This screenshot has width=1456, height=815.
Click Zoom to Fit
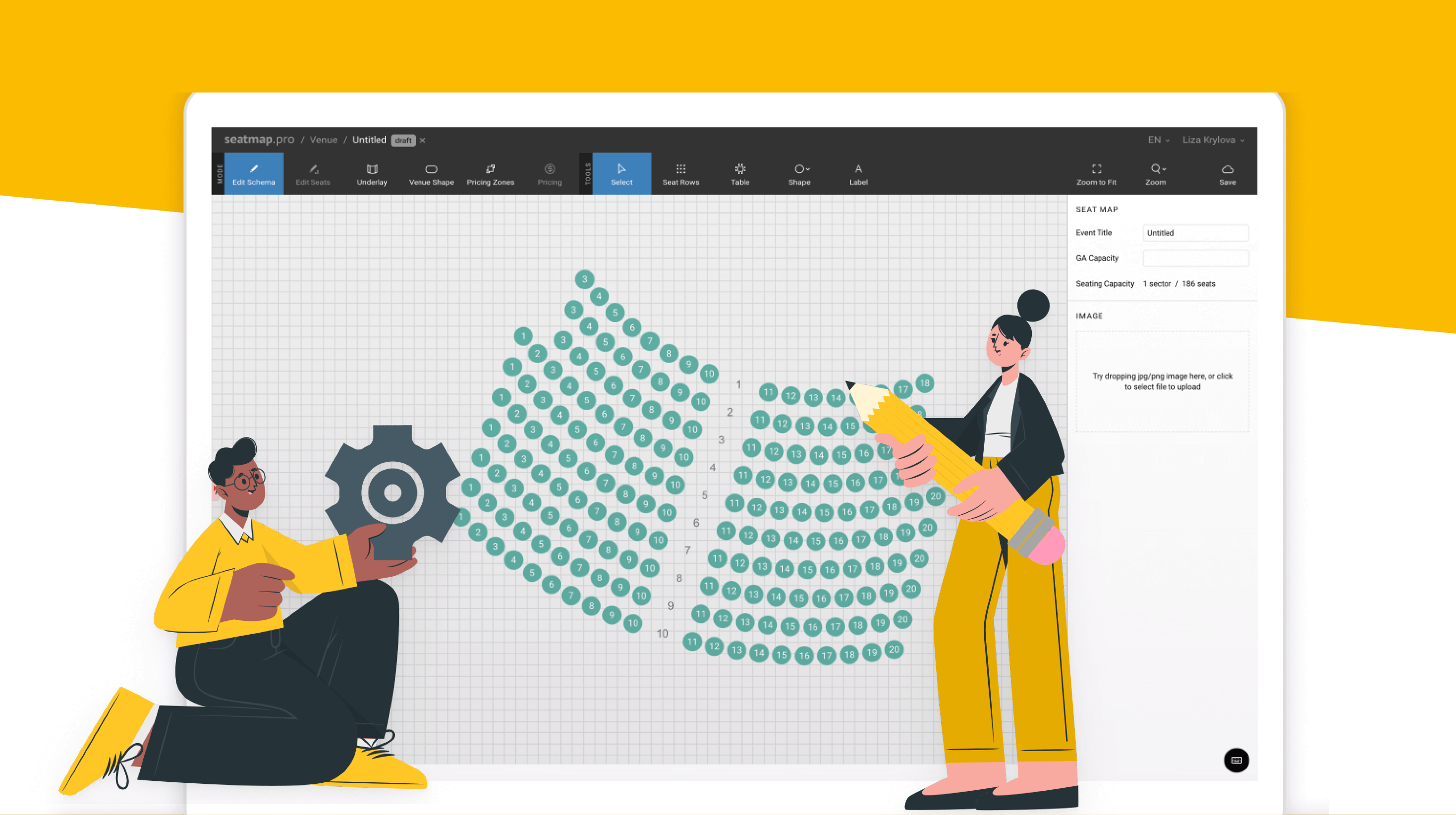1096,173
